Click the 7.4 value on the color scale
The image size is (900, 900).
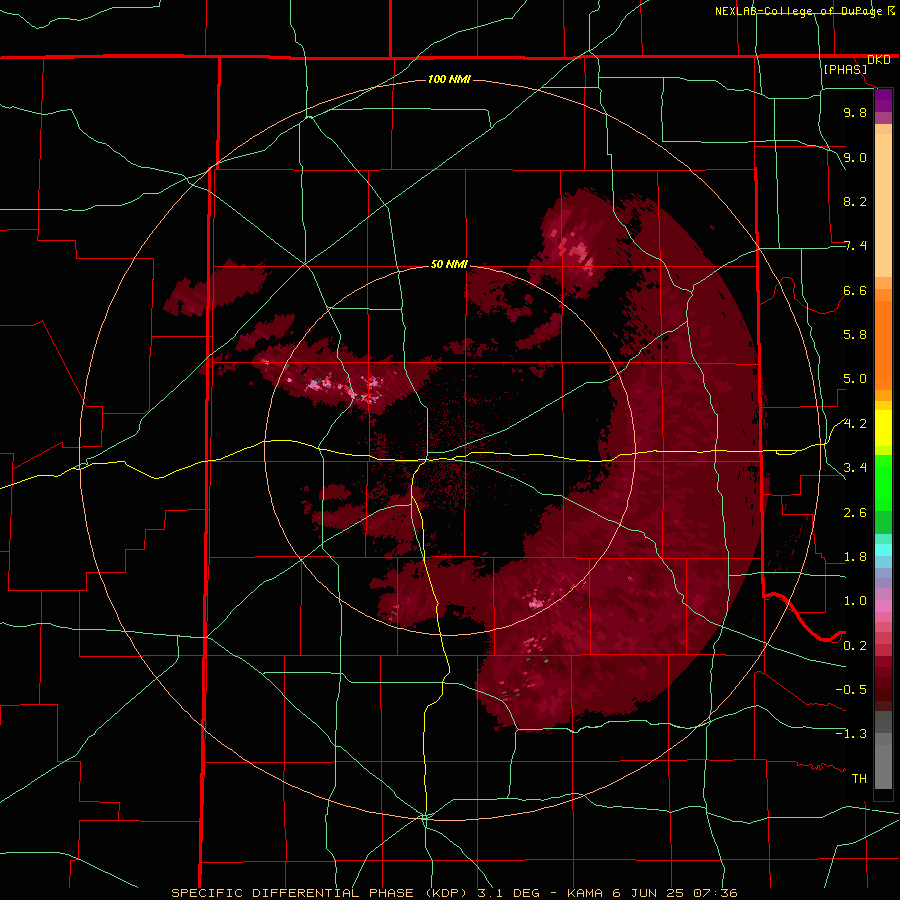tap(855, 246)
